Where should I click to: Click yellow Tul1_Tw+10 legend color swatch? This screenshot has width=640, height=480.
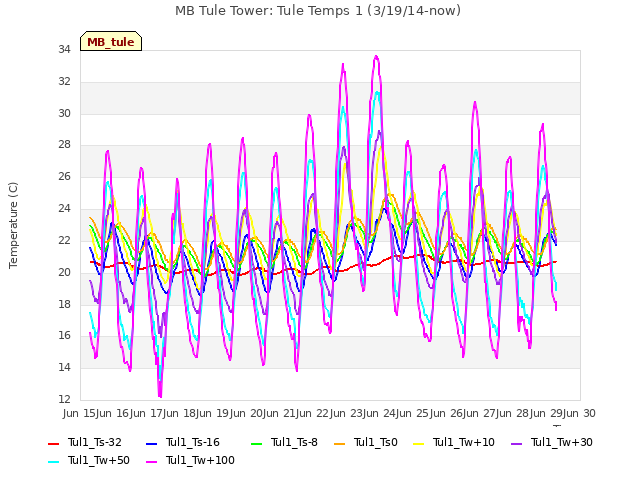(x=419, y=444)
